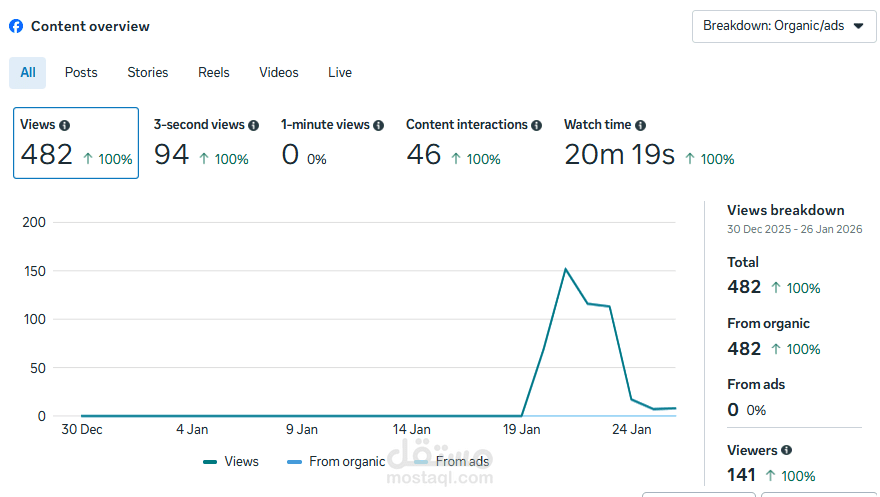The image size is (880, 497).
Task: Click the 3-second views info icon
Action: [x=254, y=126]
